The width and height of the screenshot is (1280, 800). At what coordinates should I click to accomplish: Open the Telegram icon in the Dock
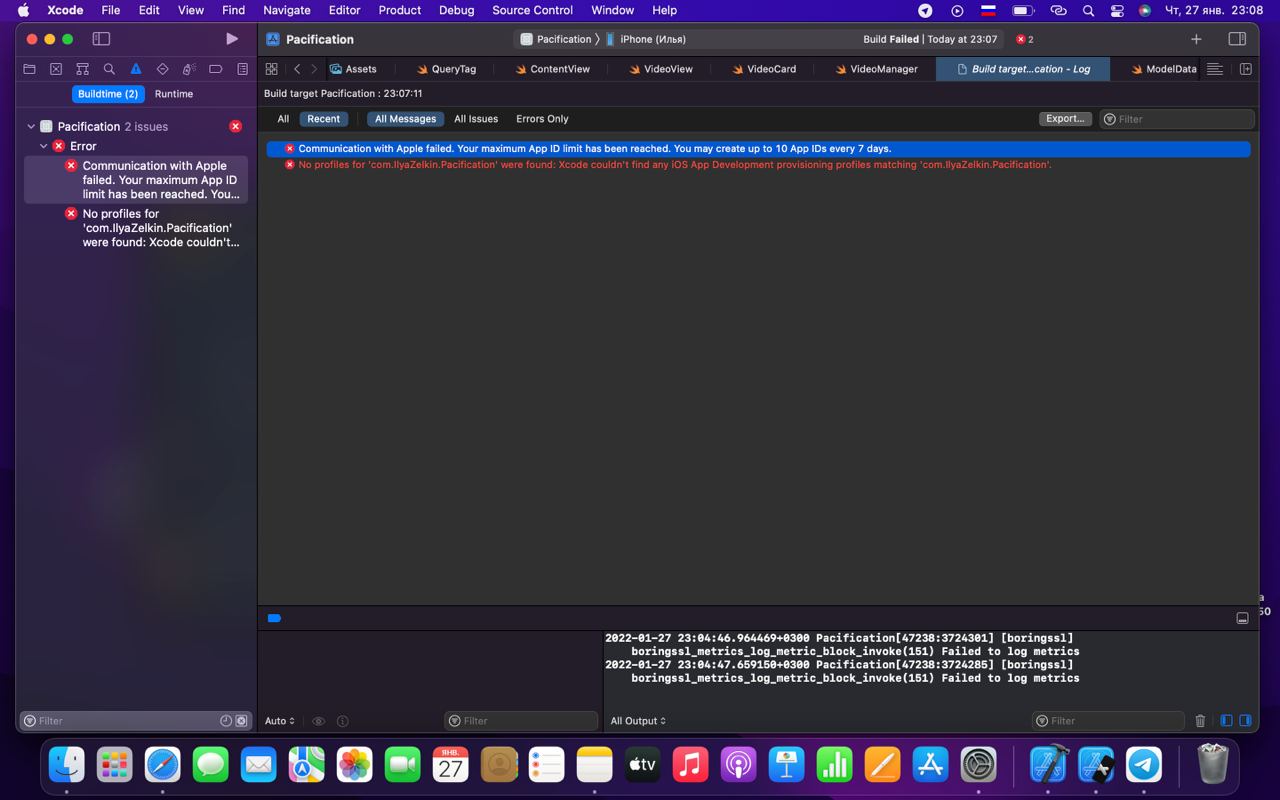click(1144, 765)
